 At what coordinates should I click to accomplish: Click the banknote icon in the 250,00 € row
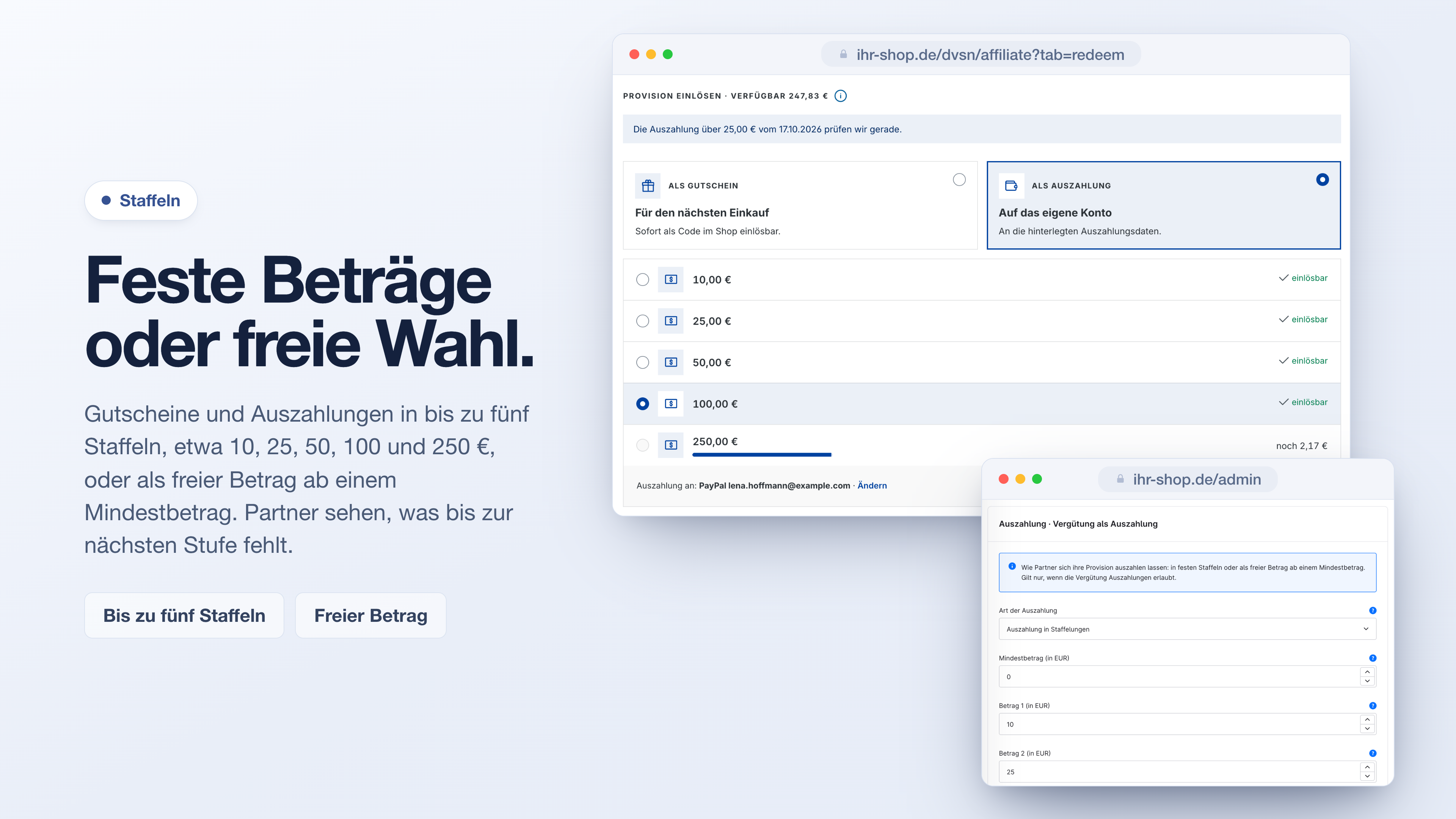click(x=671, y=446)
